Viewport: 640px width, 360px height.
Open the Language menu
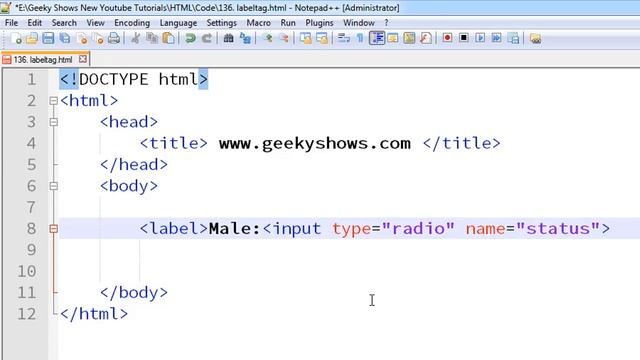[x=178, y=23]
